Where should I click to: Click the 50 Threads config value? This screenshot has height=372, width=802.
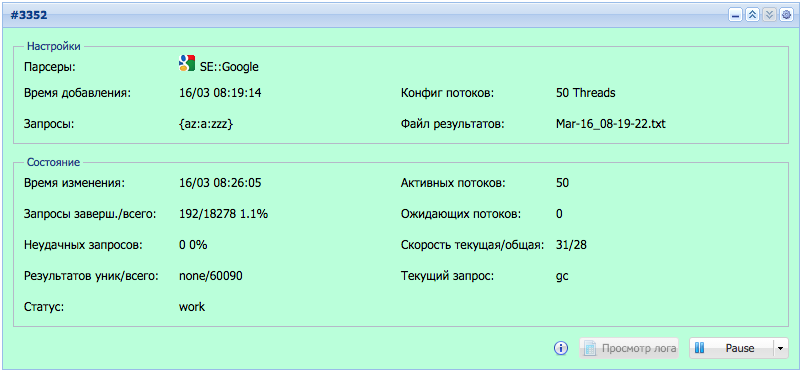click(585, 93)
